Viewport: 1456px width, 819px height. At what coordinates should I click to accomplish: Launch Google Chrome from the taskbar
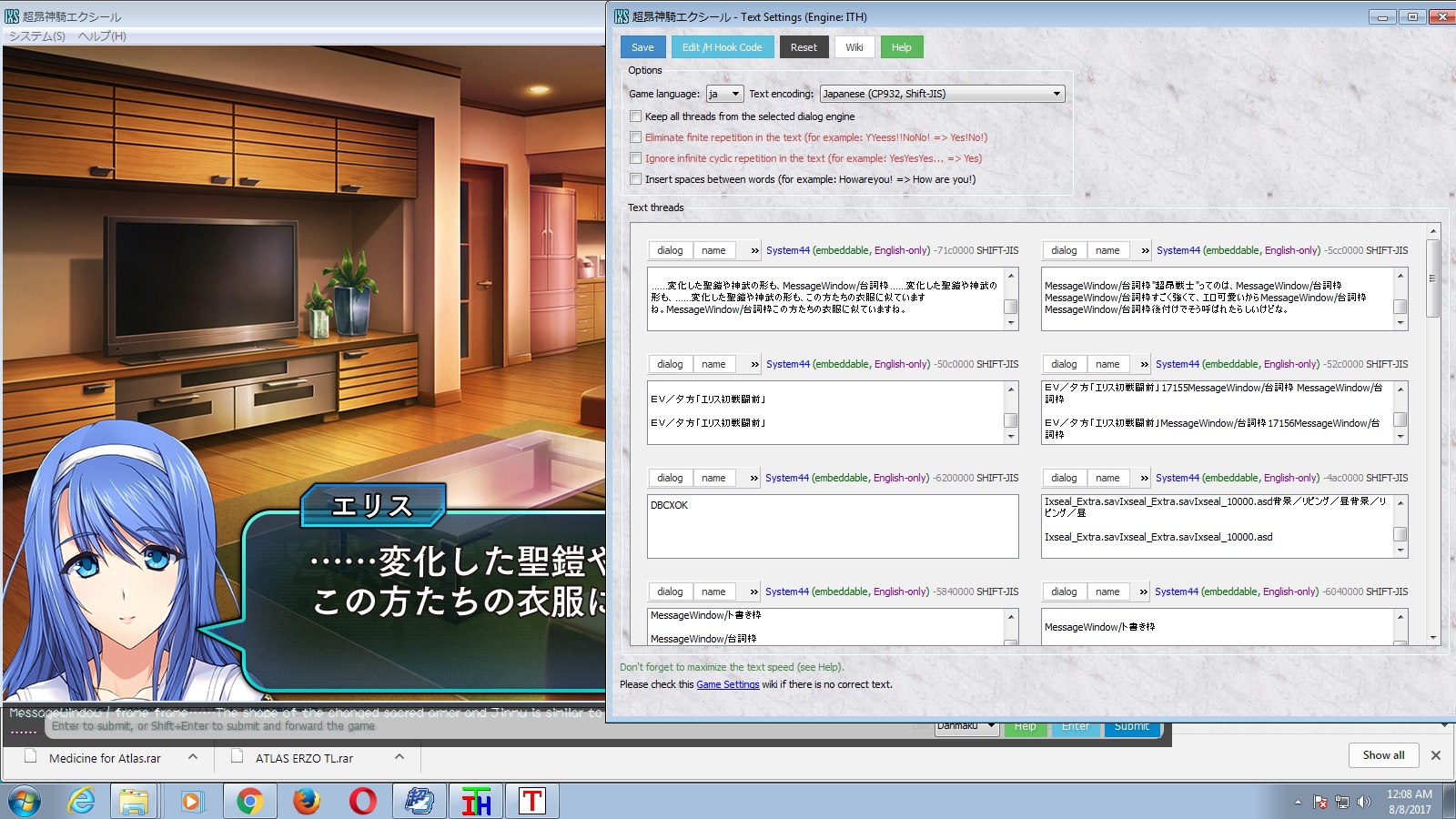[x=249, y=801]
